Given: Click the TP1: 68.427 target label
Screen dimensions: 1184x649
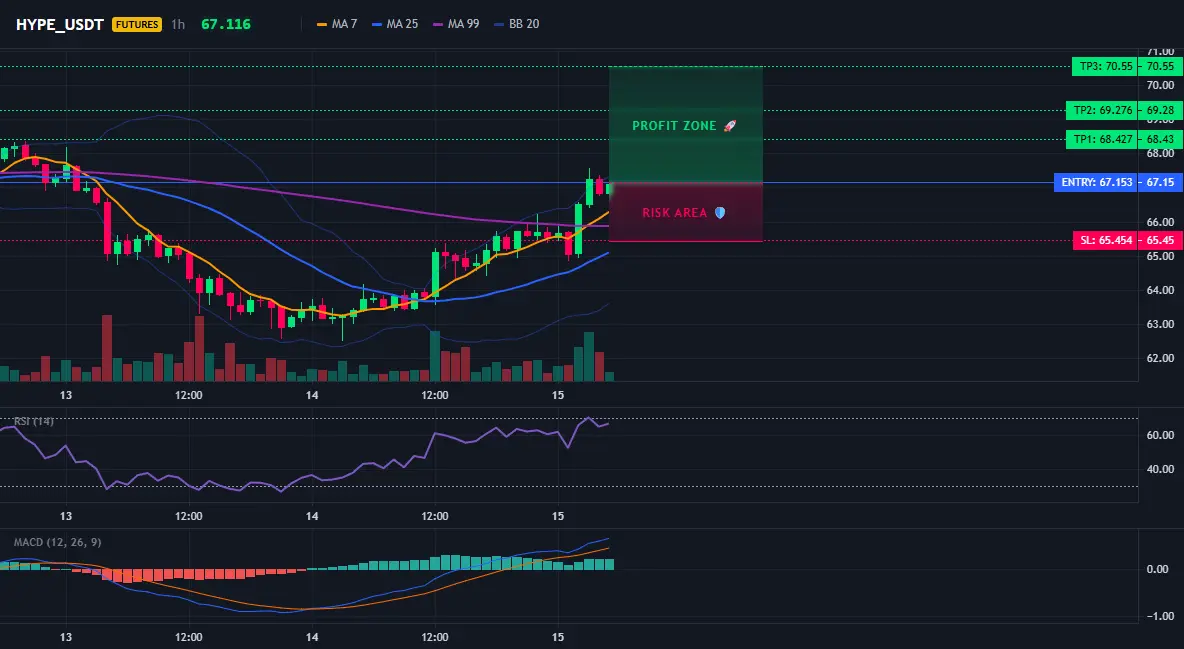Looking at the screenshot, I should click(x=1102, y=139).
